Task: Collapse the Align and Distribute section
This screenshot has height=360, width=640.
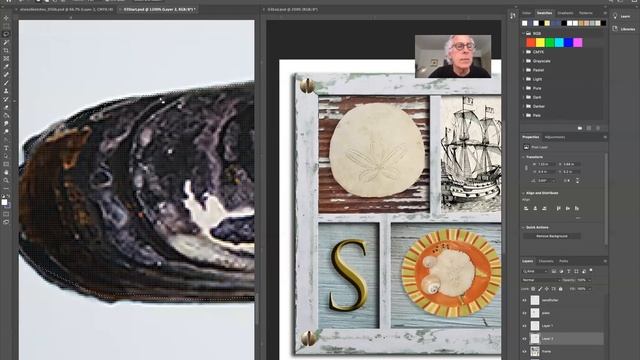Action: point(523,193)
